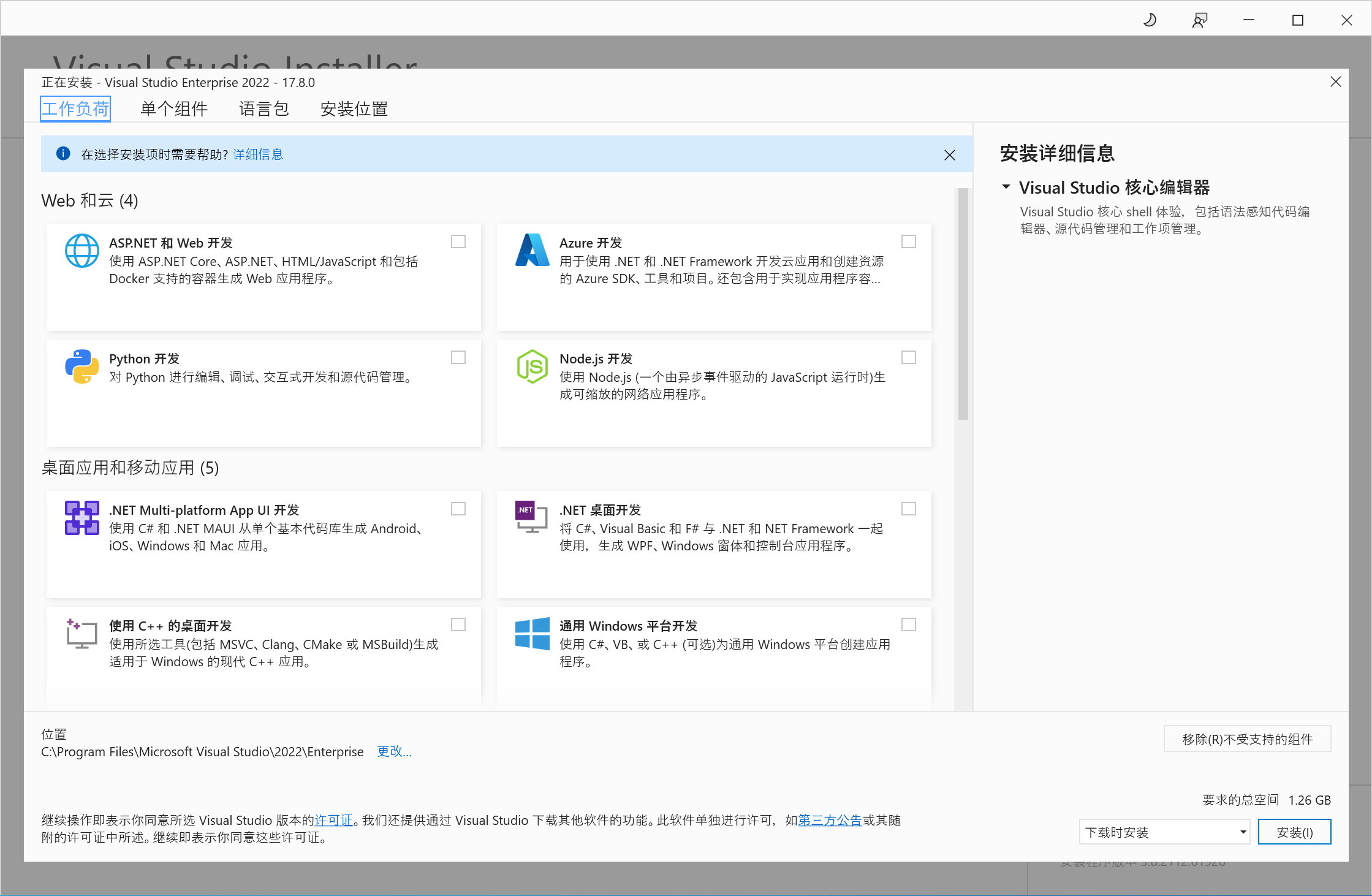Select the 使用 C++ 的桌面开发 checkbox

pos(458,625)
